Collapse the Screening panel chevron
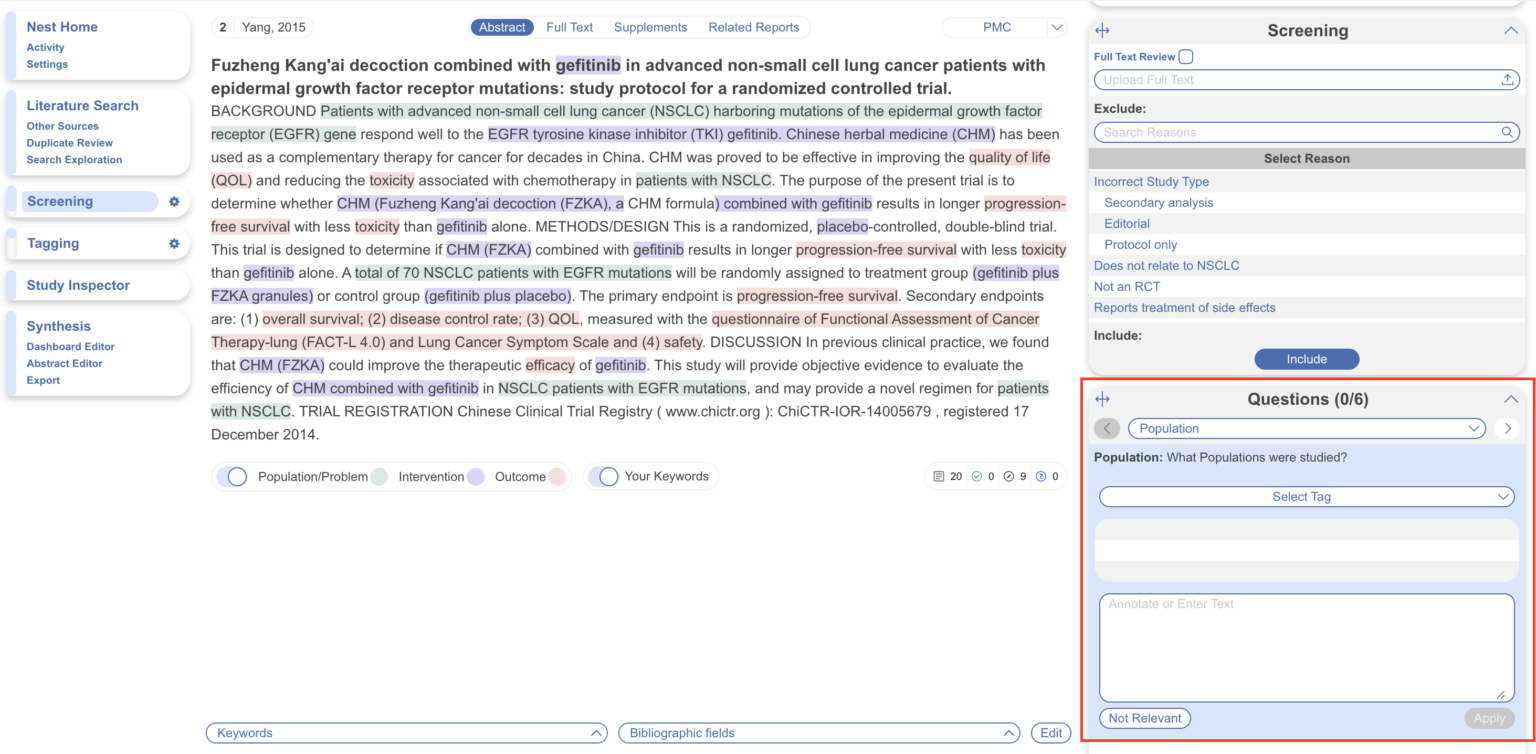Screen dimensions: 1536x754 (x=1511, y=30)
